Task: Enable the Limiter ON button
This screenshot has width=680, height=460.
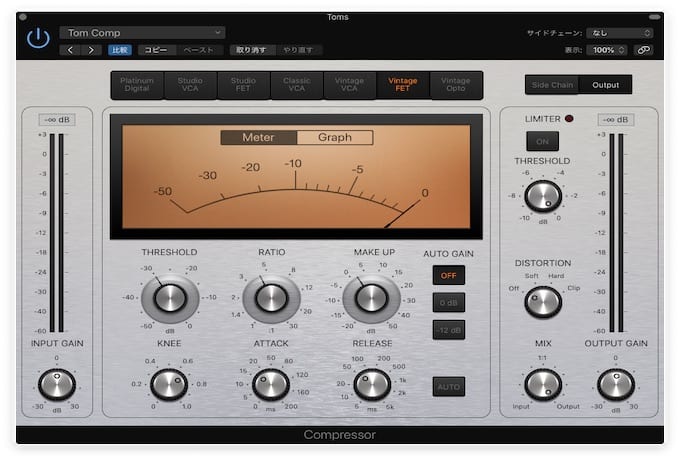Action: click(543, 141)
